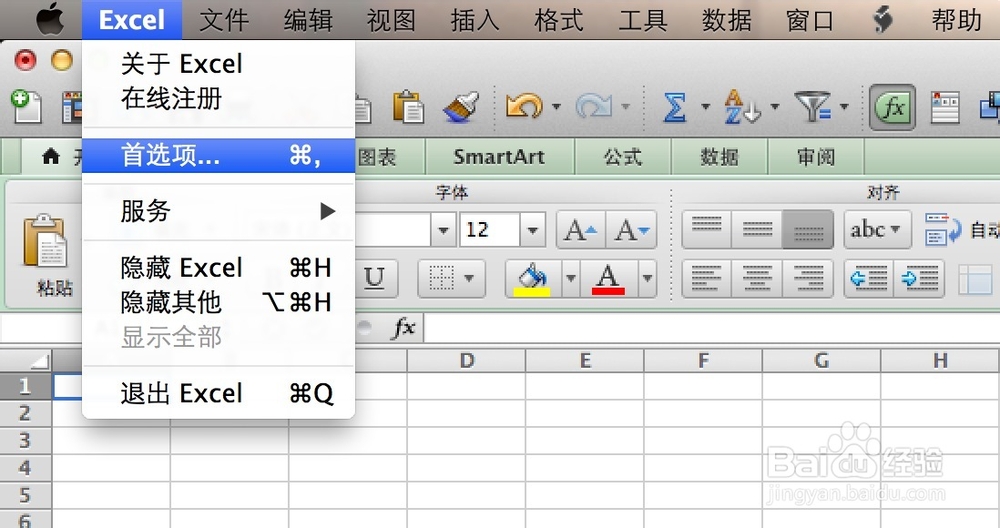Open the font name dropdown arrow
Screen dimensions: 1000x528
coord(443,230)
